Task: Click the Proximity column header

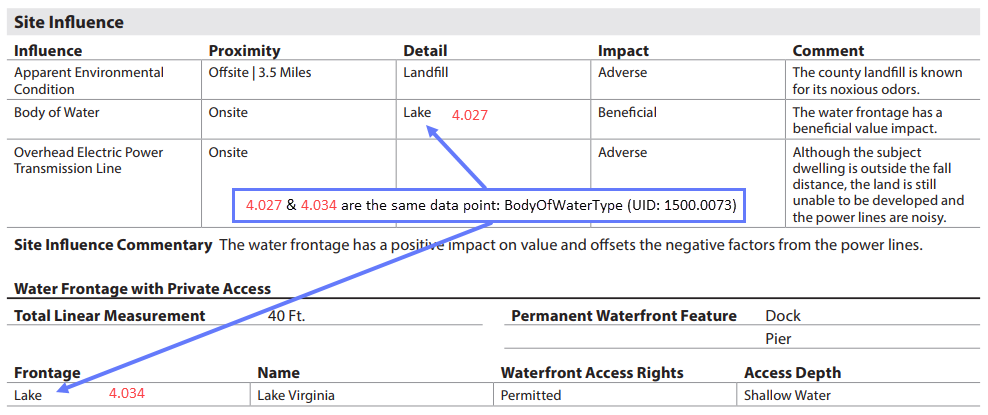Action: coord(244,51)
